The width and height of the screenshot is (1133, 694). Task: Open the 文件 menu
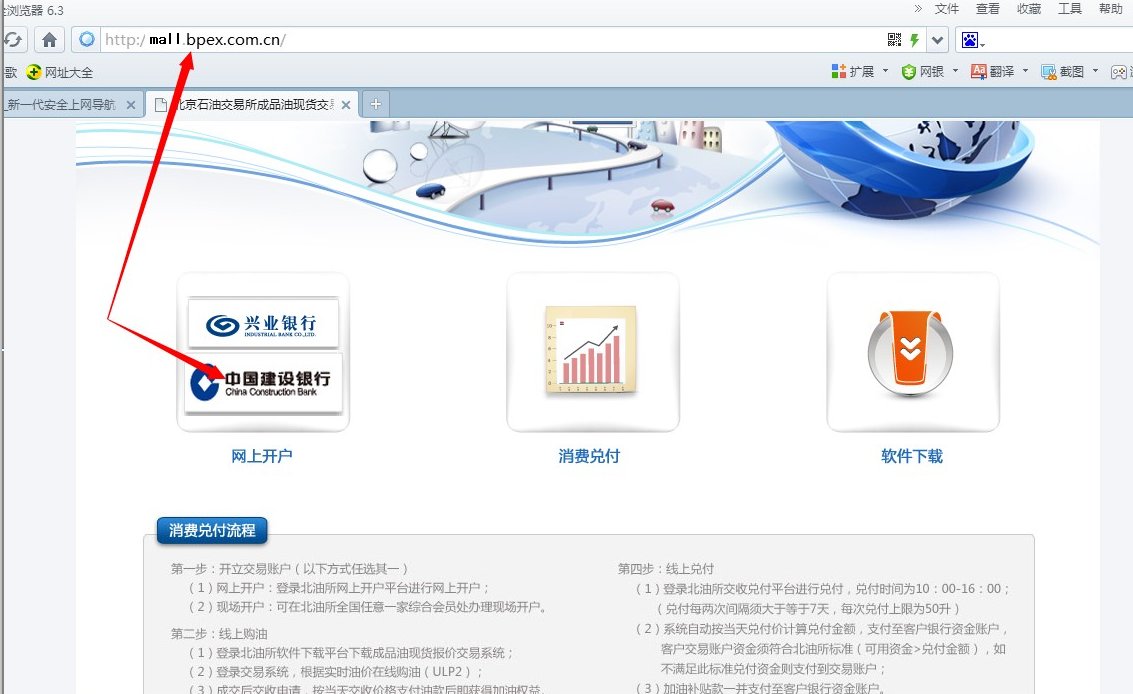click(x=947, y=9)
